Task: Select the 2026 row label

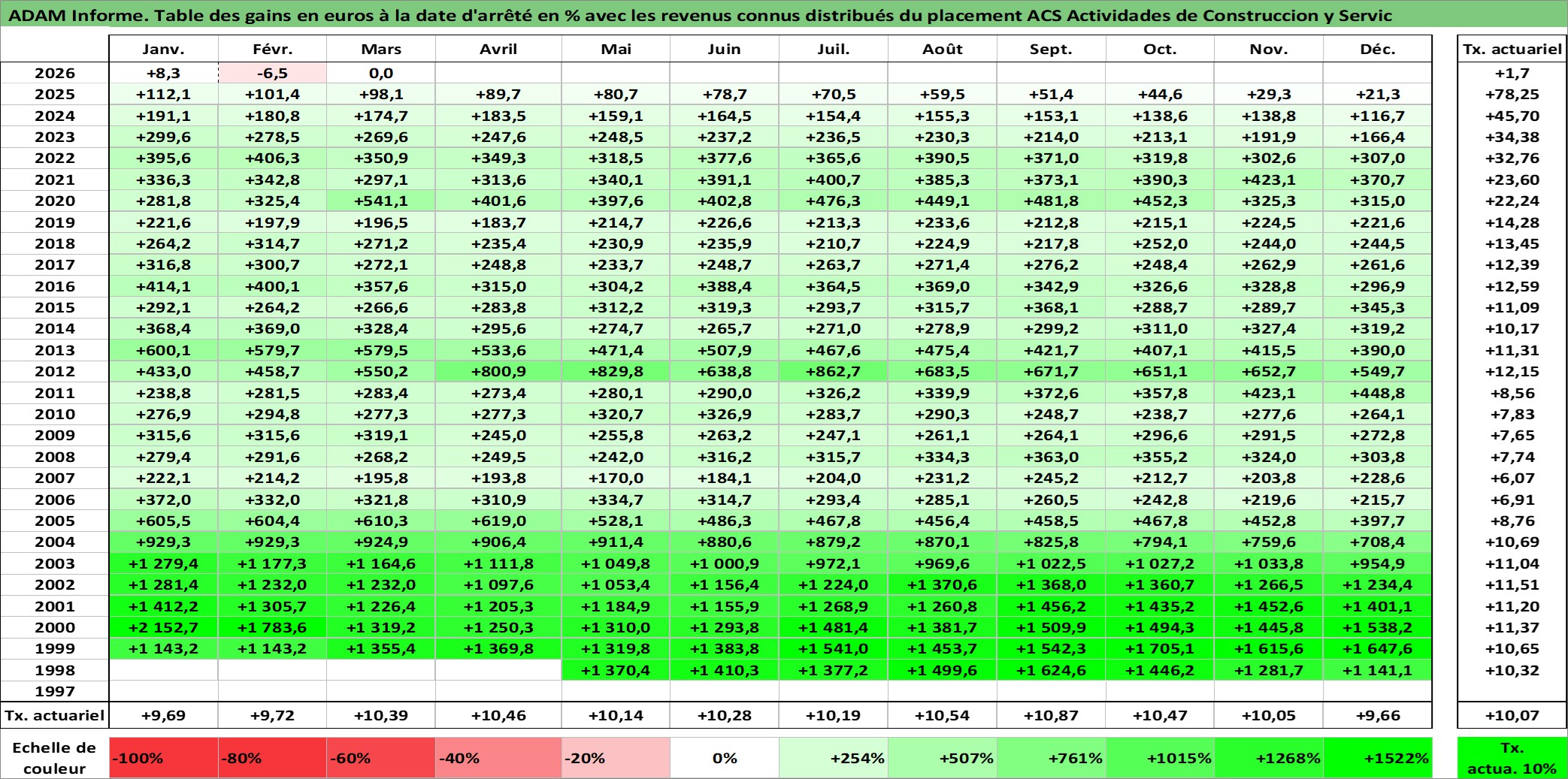Action: click(x=55, y=73)
